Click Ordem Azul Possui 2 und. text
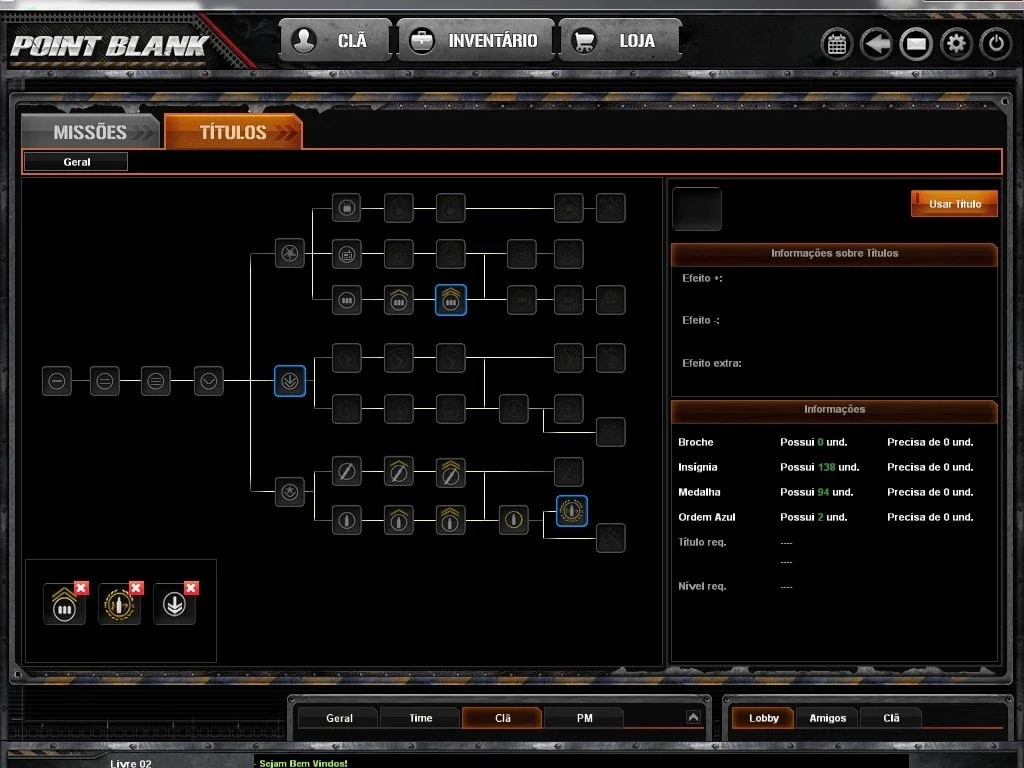 tap(814, 517)
